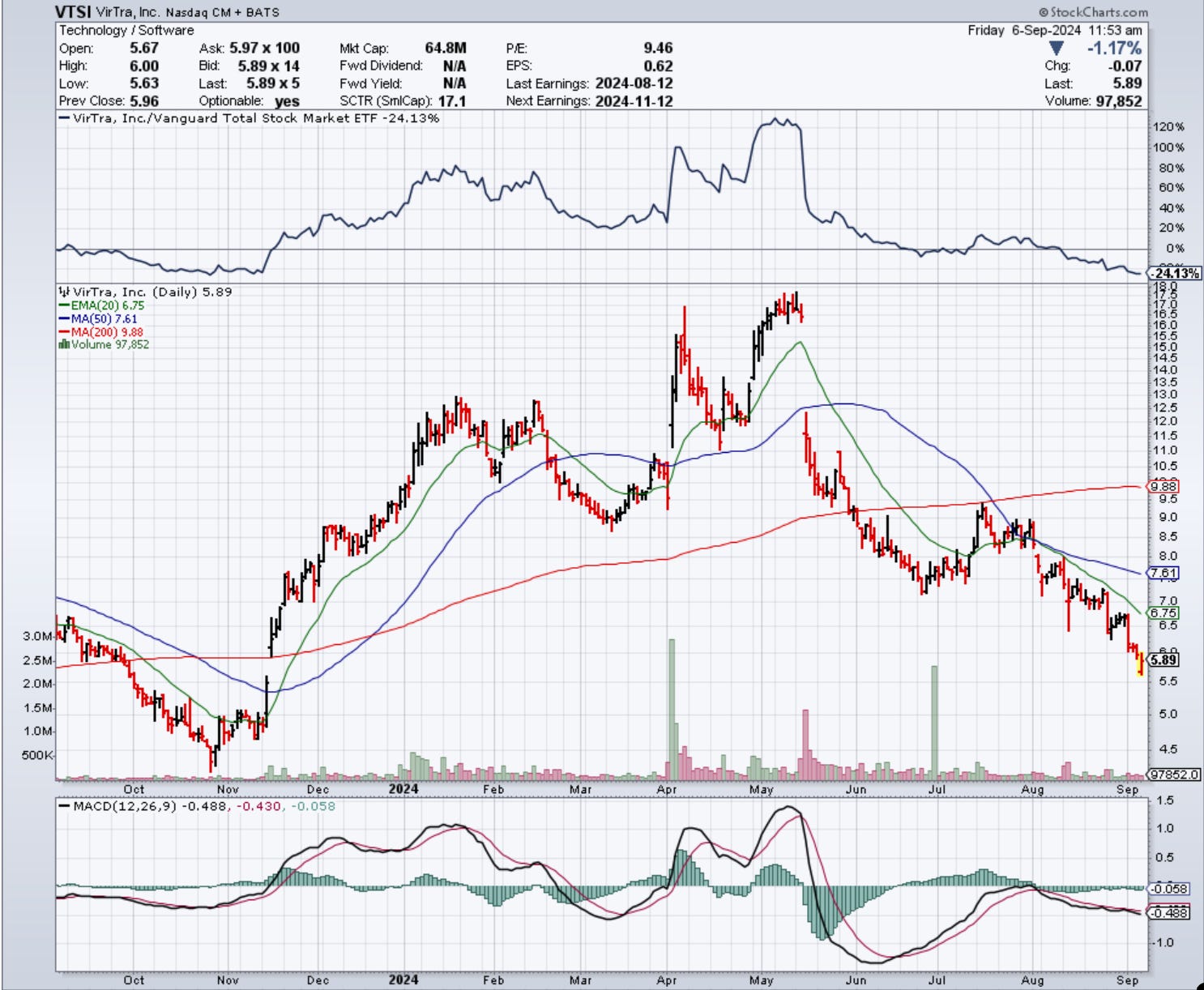Click the -0.488 MACD value tag on axis
The width and height of the screenshot is (1204, 990).
(1169, 912)
